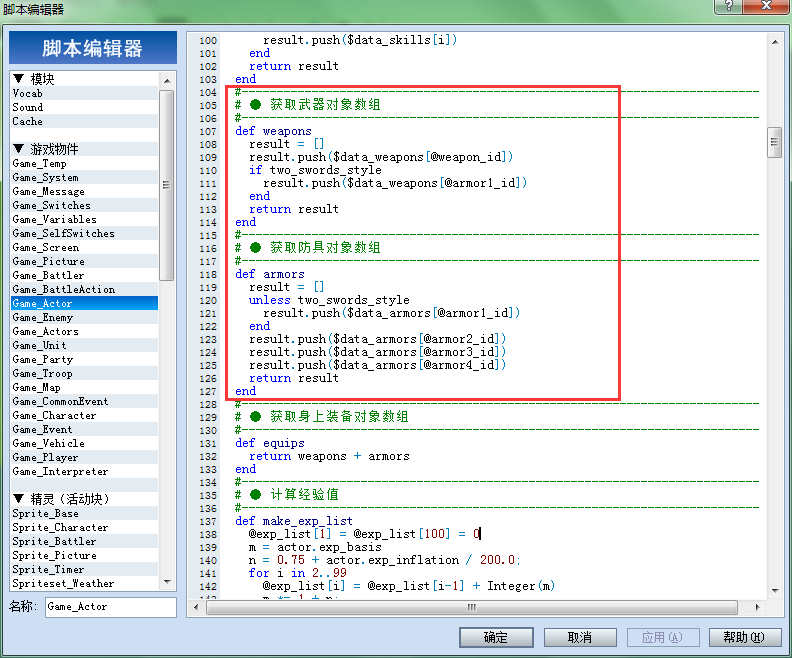Select the Cache script

[84, 122]
